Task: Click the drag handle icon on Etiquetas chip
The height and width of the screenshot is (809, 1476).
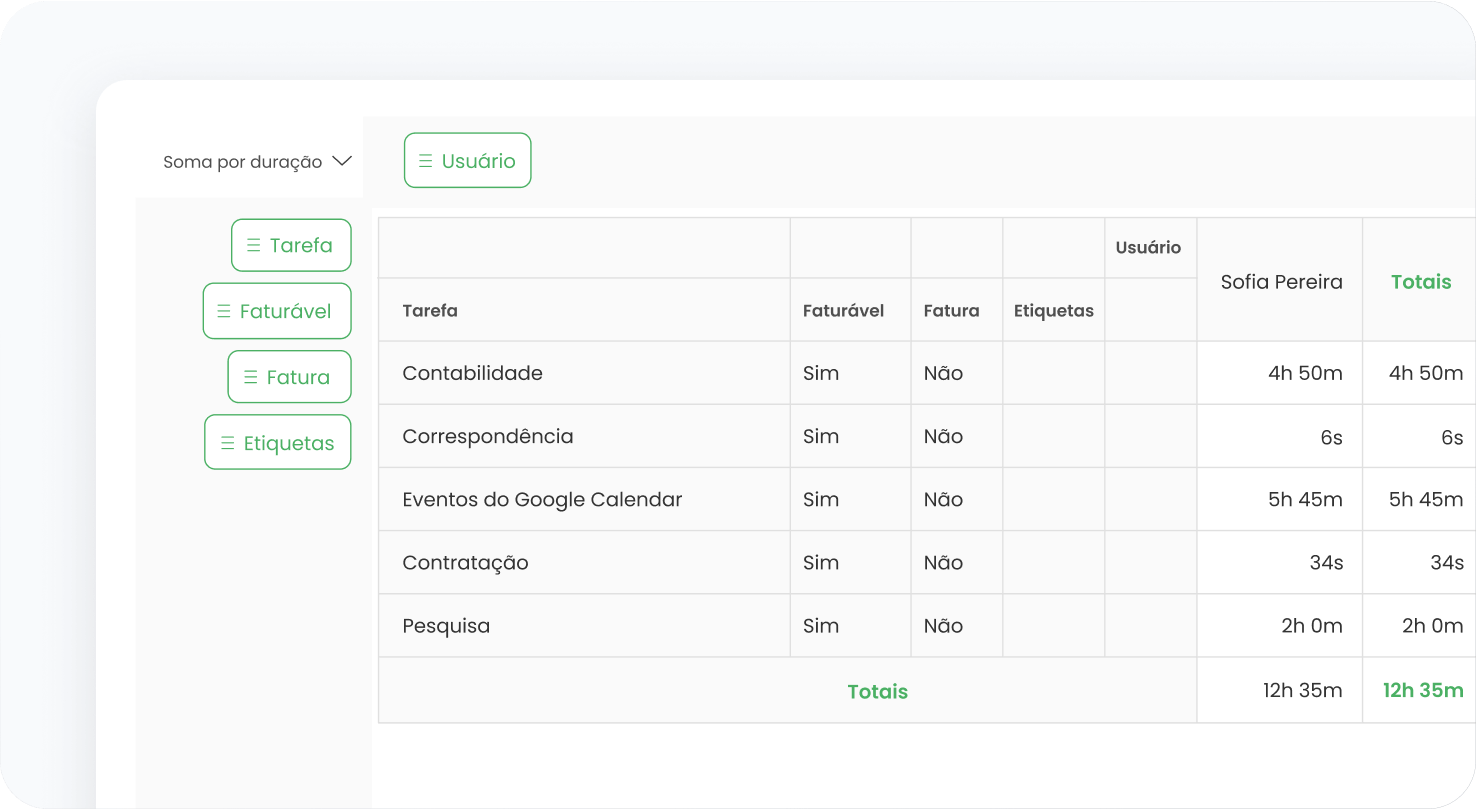Action: pyautogui.click(x=228, y=443)
